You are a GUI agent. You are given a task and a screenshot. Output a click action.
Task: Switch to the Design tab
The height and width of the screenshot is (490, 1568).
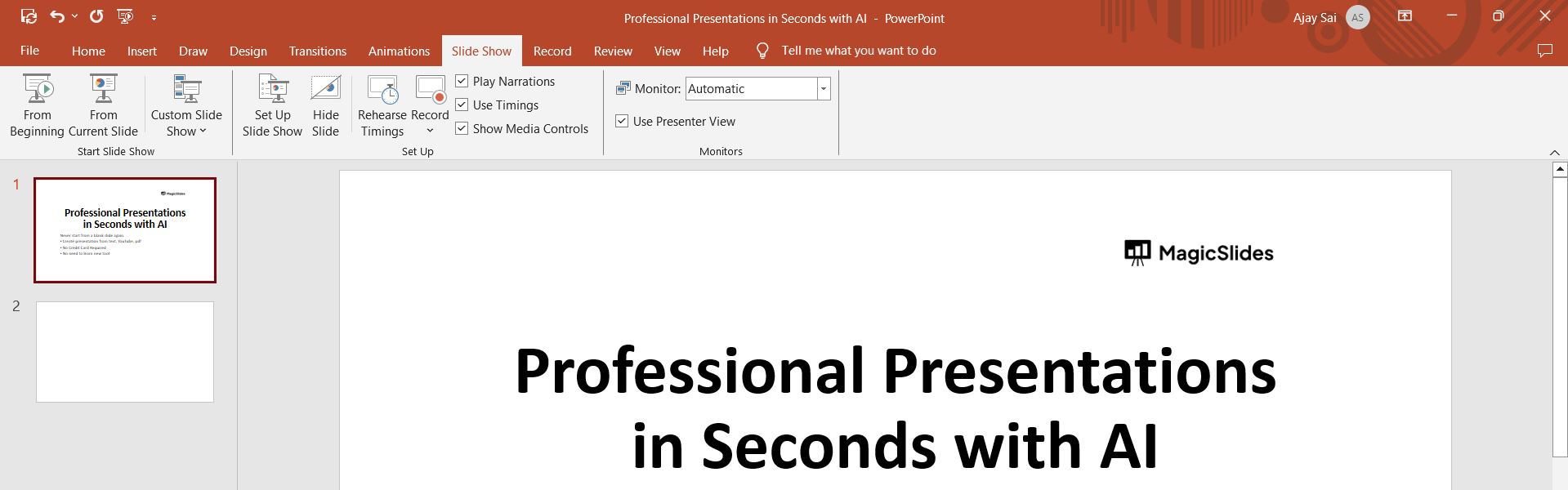pyautogui.click(x=248, y=51)
